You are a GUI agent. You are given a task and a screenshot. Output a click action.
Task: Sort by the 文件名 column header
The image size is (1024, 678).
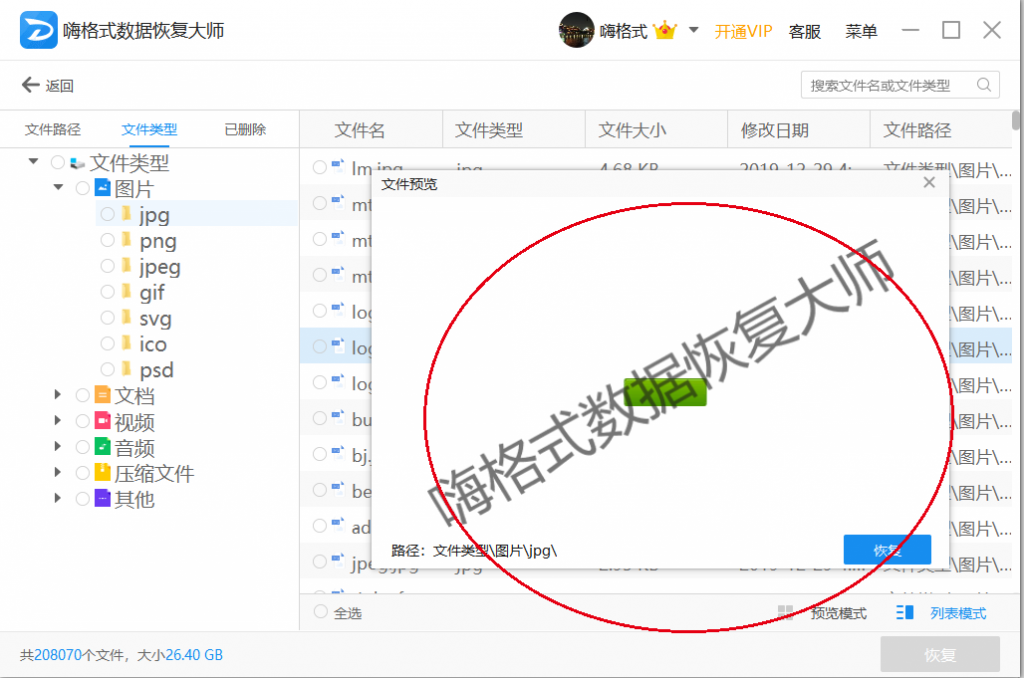(360, 130)
